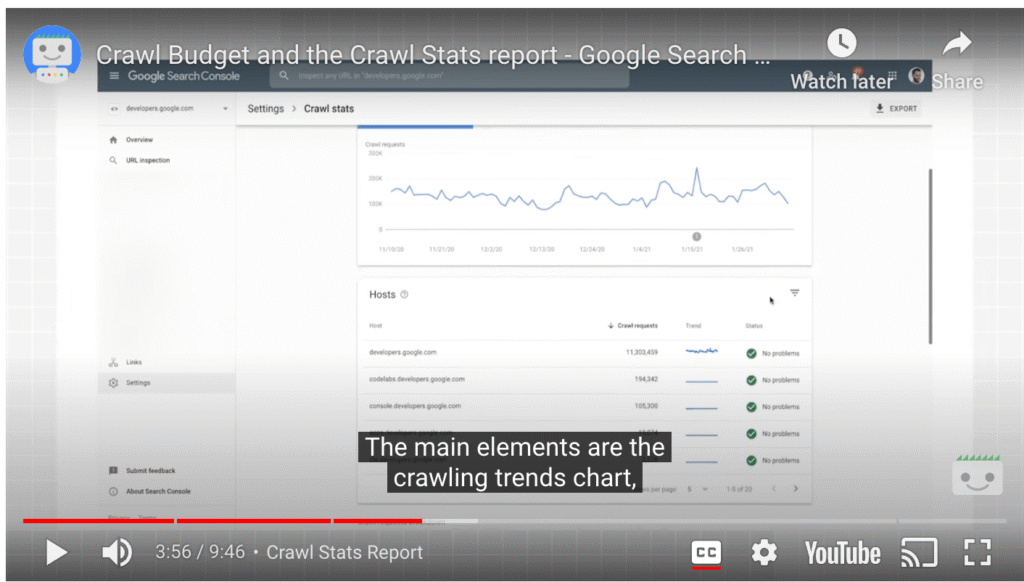The width and height of the screenshot is (1024, 582).
Task: Open URL inspection via its magnifier icon
Action: (x=114, y=160)
